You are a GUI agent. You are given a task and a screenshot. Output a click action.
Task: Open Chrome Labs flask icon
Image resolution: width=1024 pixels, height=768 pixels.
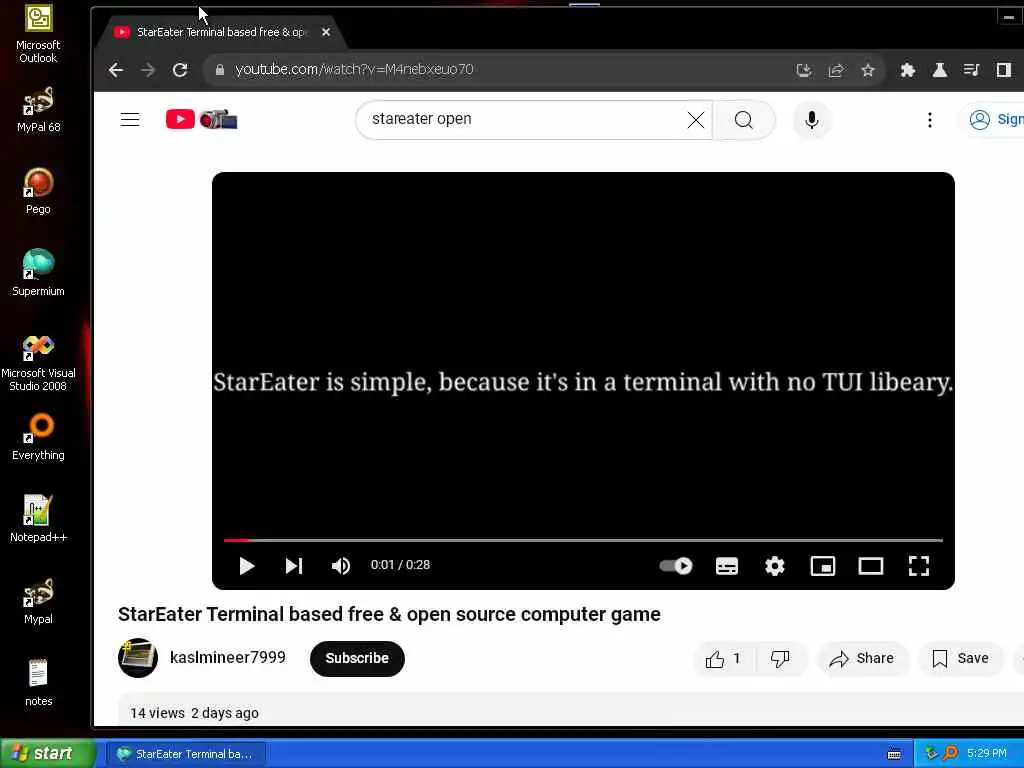coord(940,70)
